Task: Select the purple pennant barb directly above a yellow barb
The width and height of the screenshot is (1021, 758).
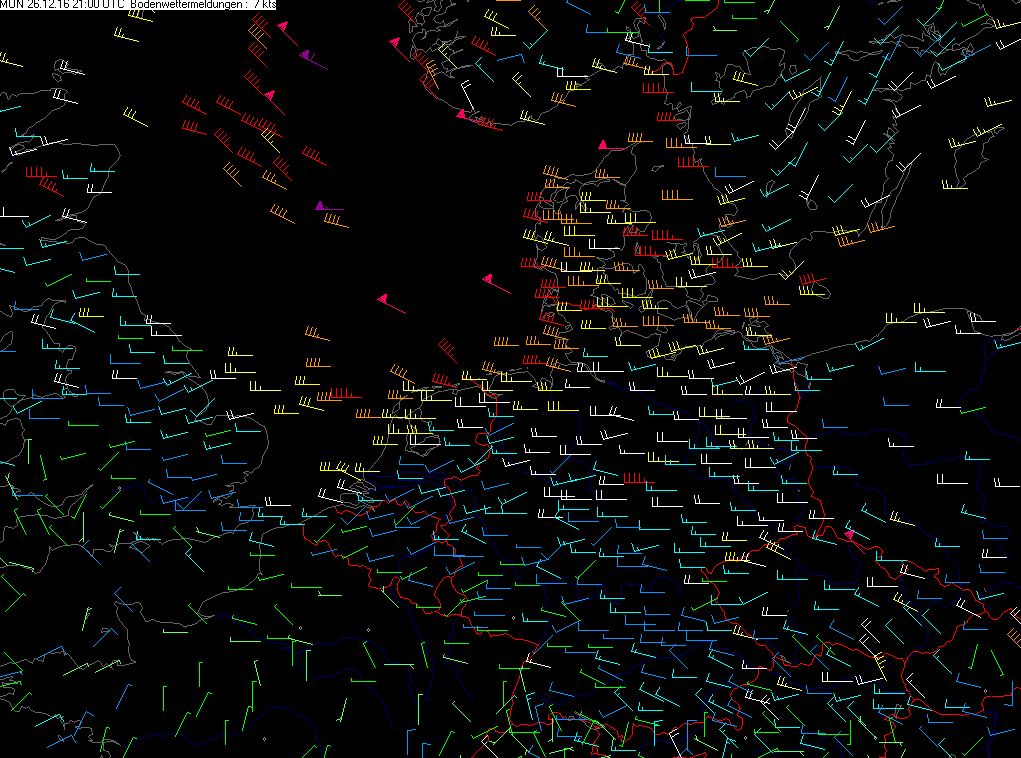Action: 329,207
